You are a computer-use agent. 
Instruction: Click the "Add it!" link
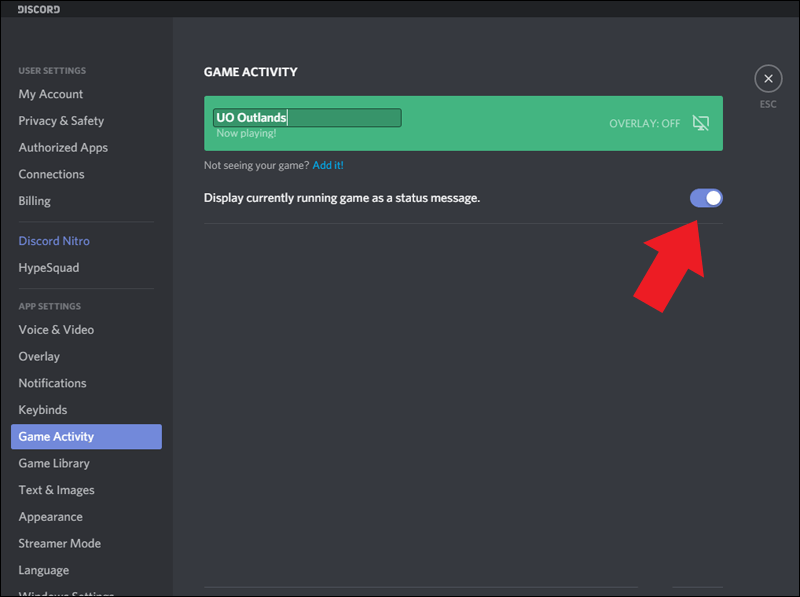pyautogui.click(x=328, y=165)
